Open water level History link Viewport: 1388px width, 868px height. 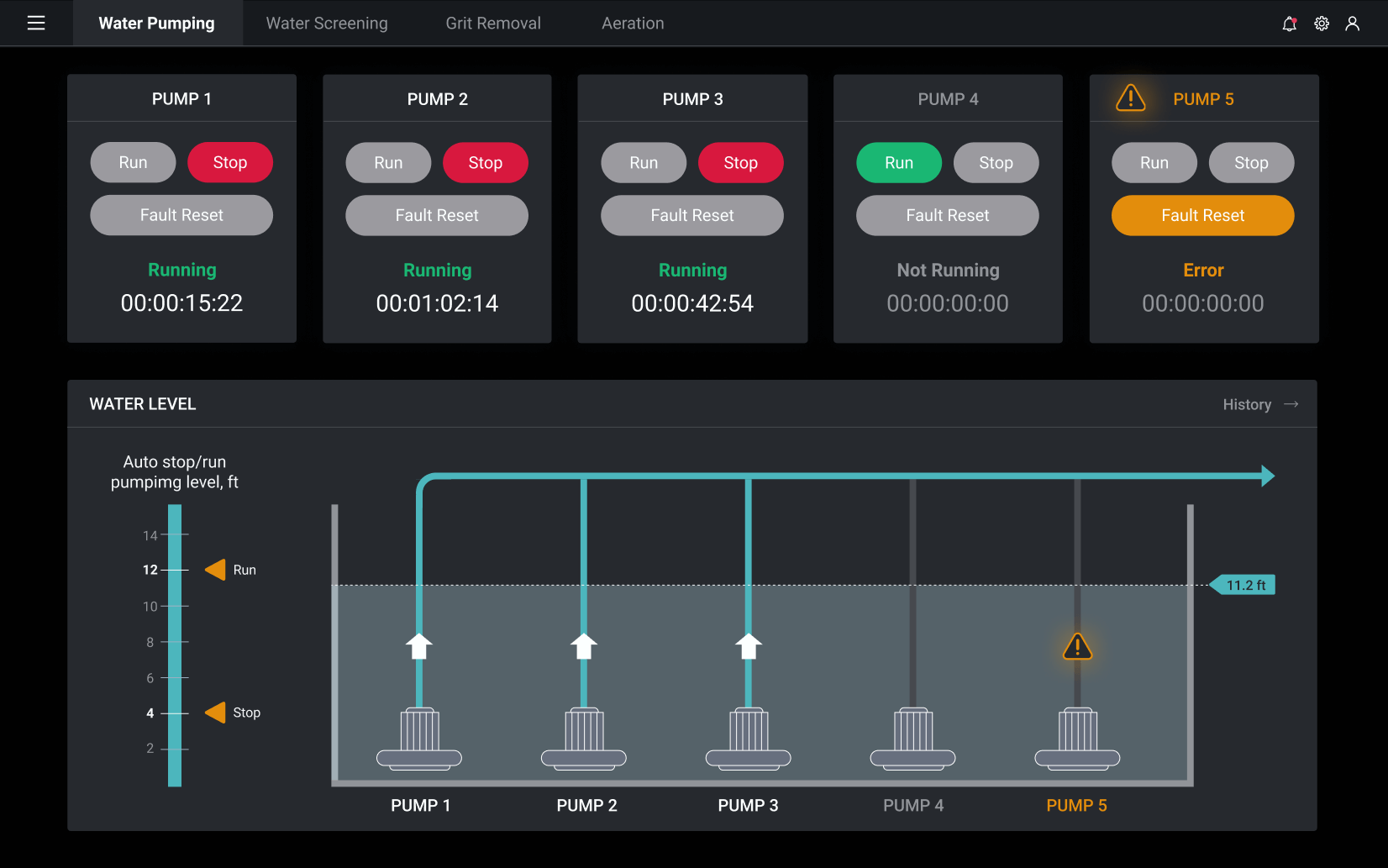tap(1247, 404)
